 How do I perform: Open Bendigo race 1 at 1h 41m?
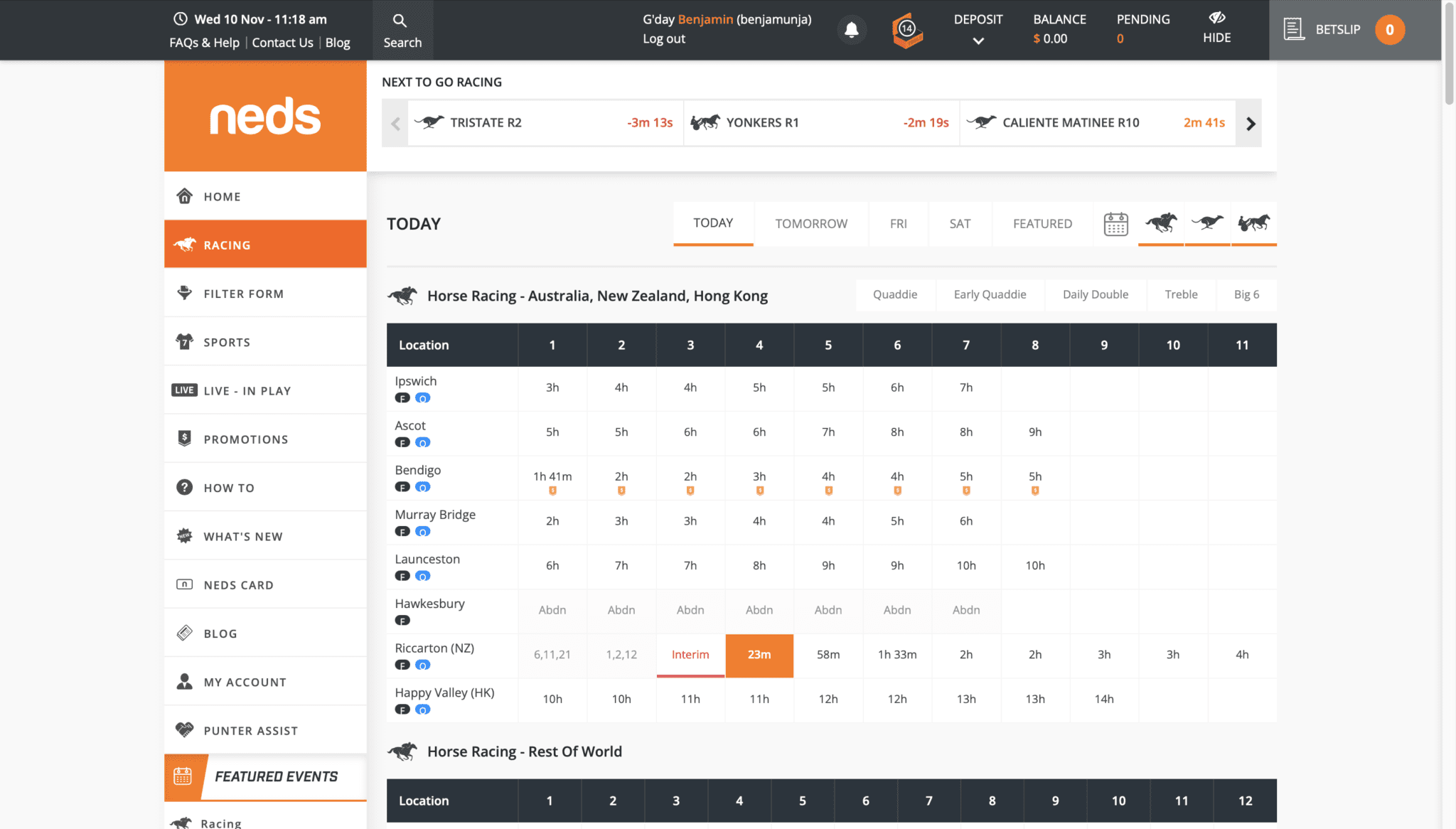point(552,478)
